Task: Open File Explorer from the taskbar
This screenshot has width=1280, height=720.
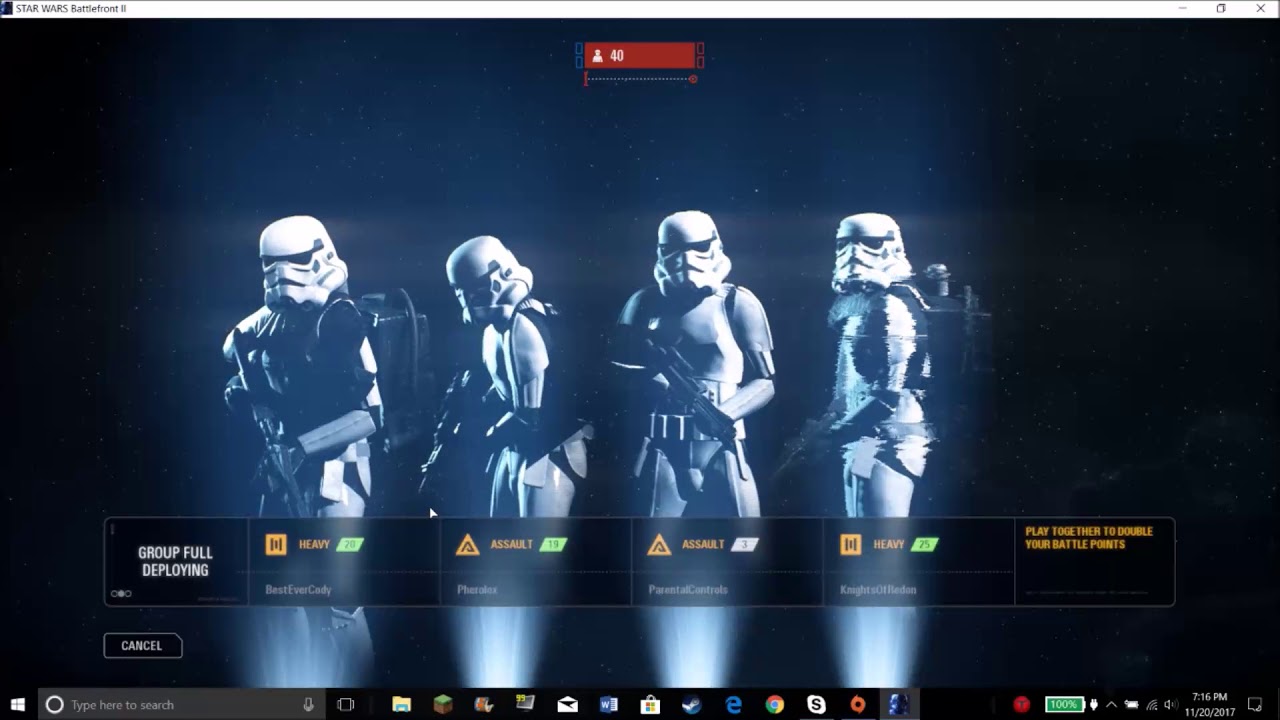Action: (401, 705)
